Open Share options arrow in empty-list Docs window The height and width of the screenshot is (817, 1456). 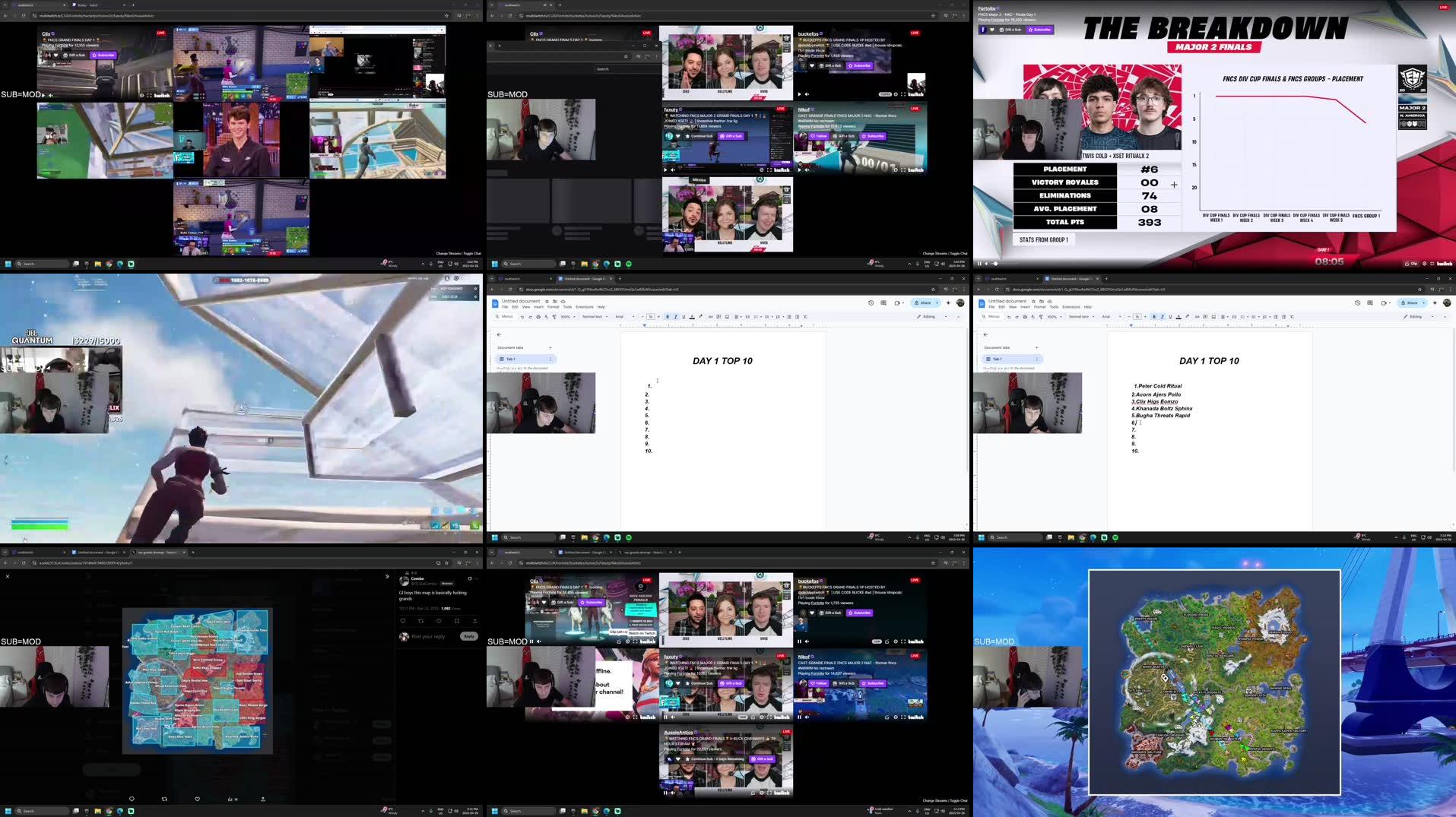click(937, 302)
